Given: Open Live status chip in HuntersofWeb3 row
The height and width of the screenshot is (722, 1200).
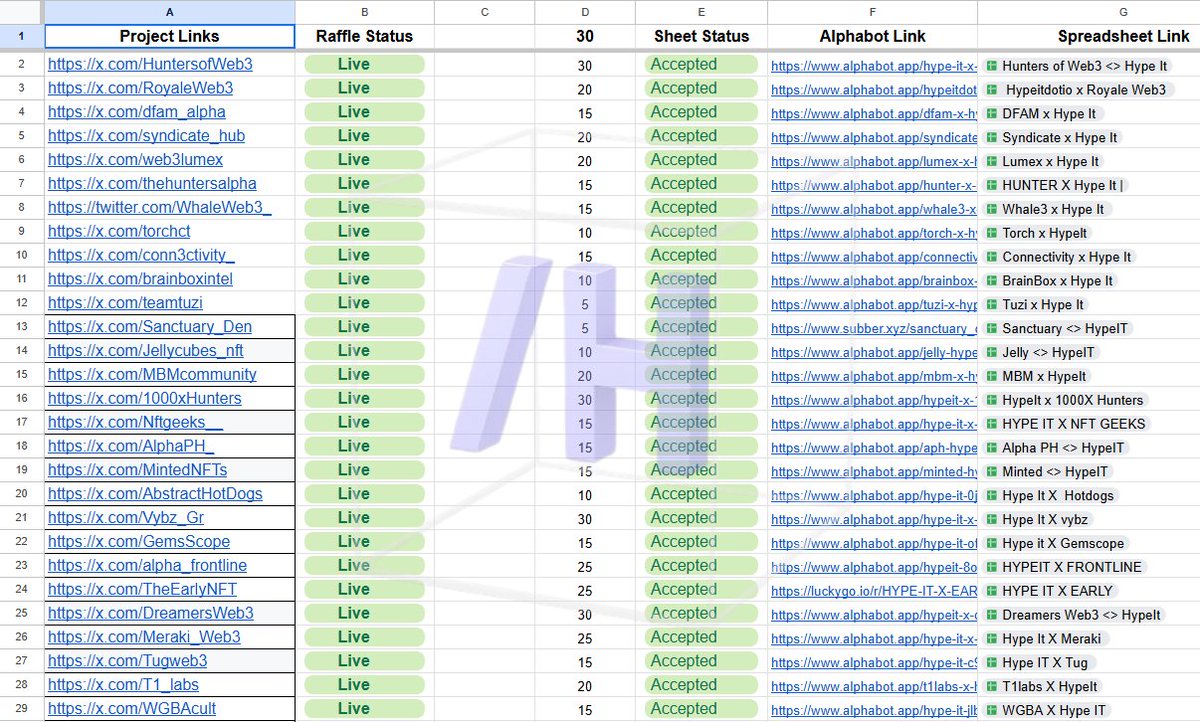Looking at the screenshot, I should coord(364,64).
